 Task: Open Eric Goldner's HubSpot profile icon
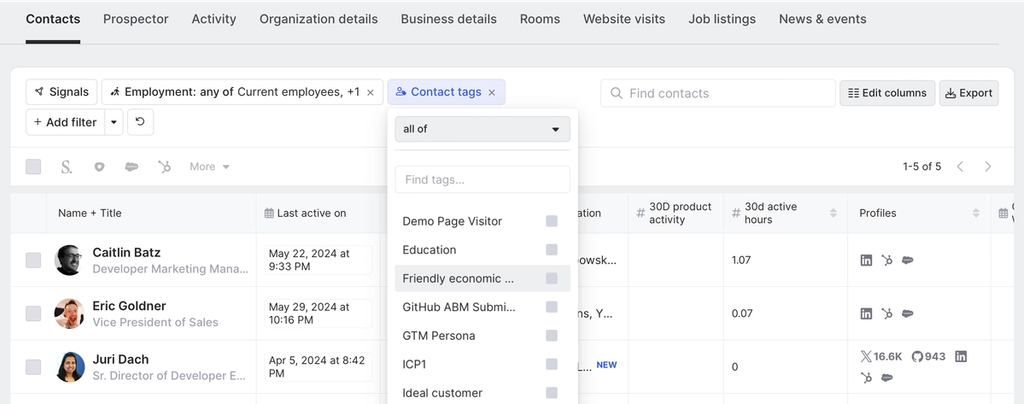pyautogui.click(x=887, y=313)
